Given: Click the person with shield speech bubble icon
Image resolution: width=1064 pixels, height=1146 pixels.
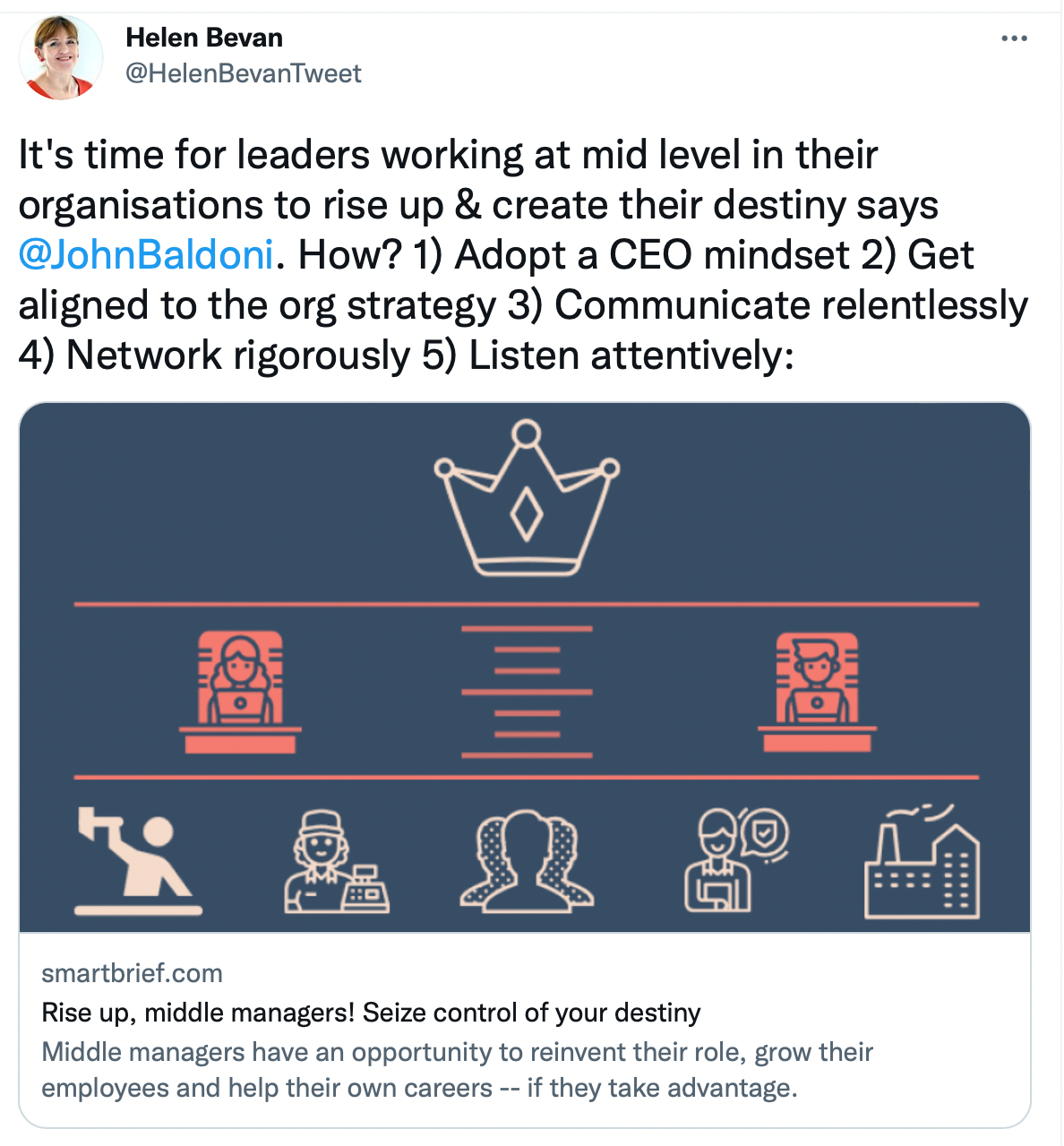Looking at the screenshot, I should [736, 859].
